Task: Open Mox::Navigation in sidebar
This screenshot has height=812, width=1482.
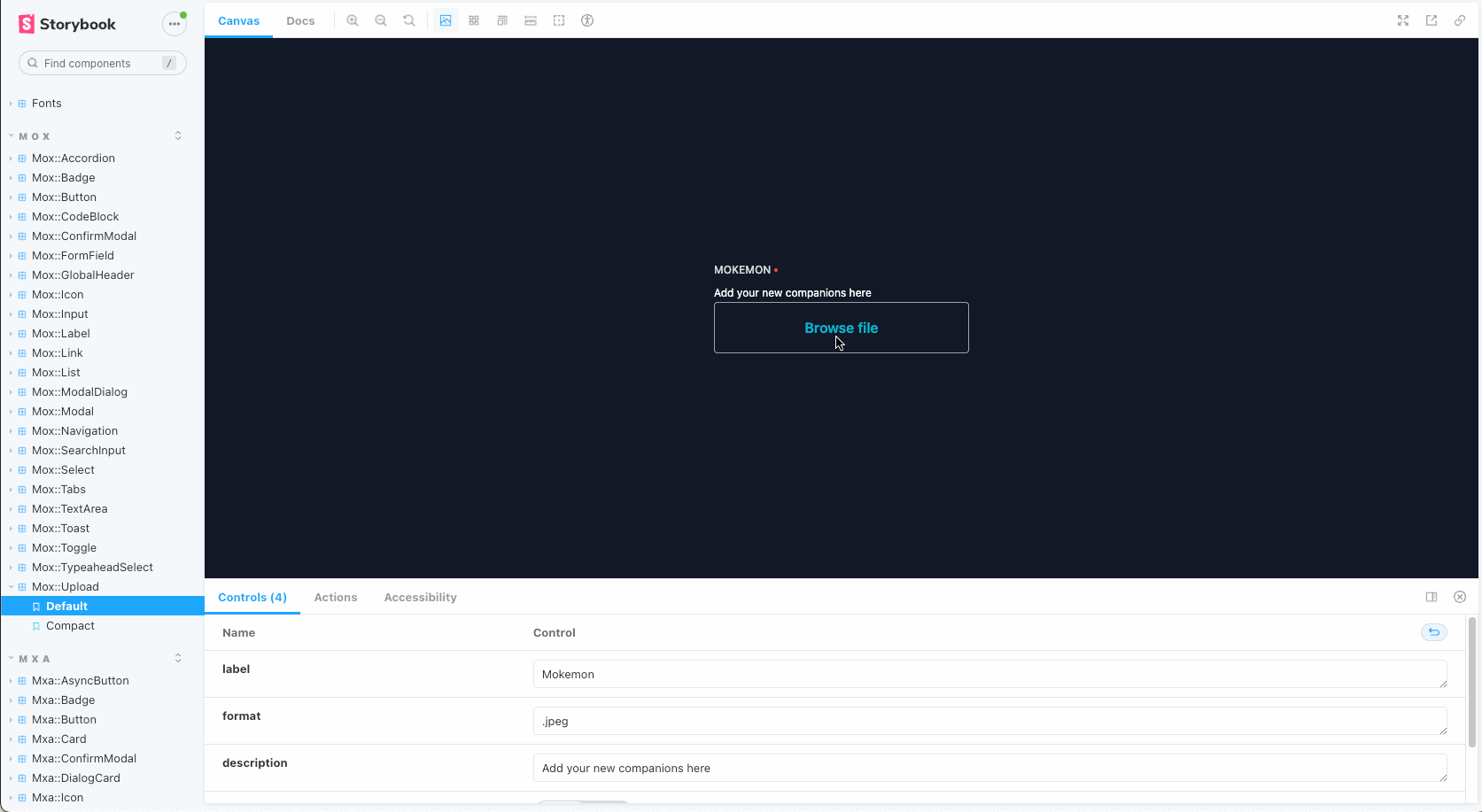Action: tap(74, 431)
